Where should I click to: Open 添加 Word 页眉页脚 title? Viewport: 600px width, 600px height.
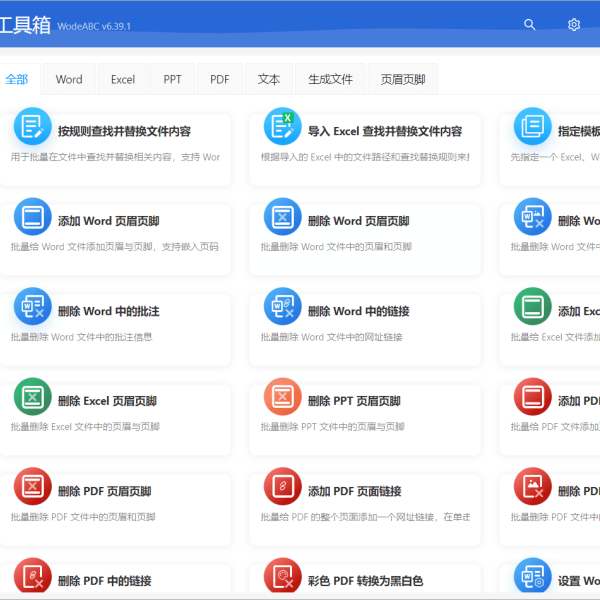109,221
